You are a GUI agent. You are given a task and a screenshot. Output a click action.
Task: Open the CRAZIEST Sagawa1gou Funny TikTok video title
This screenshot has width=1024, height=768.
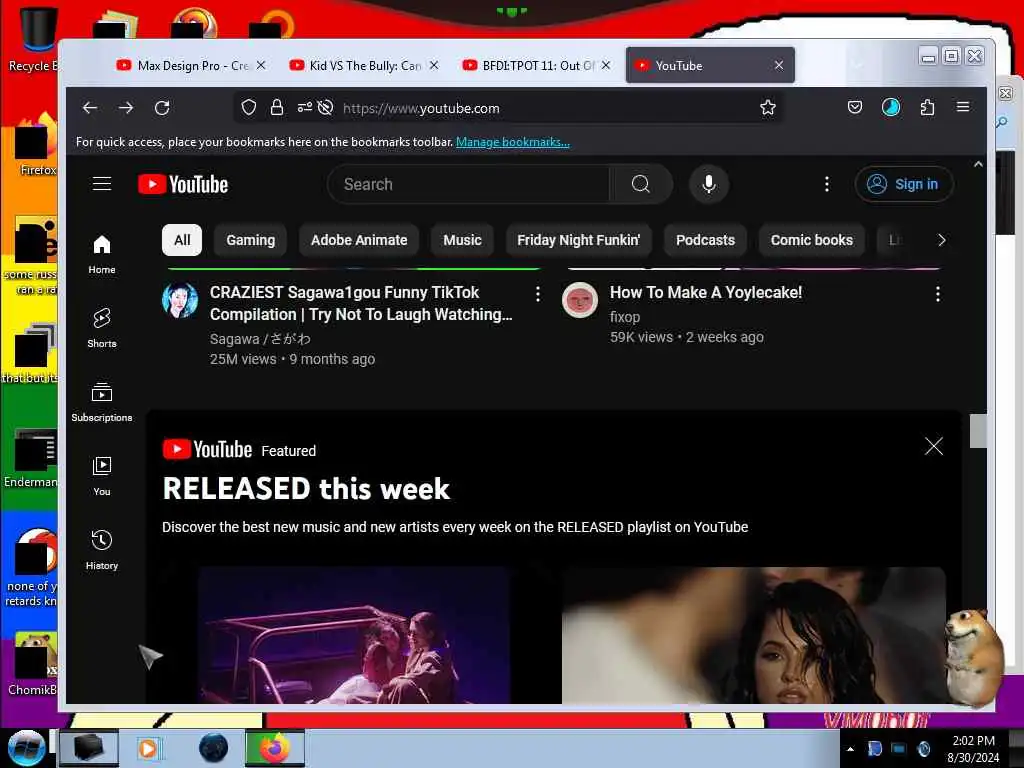(361, 304)
